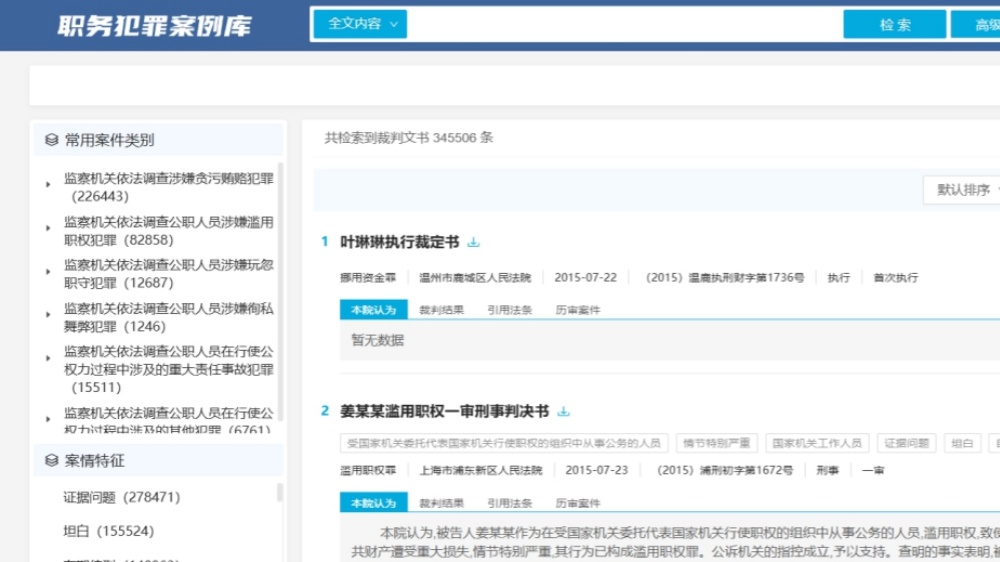
Task: Open the 全文内容 search scope dropdown
Action: point(360,24)
